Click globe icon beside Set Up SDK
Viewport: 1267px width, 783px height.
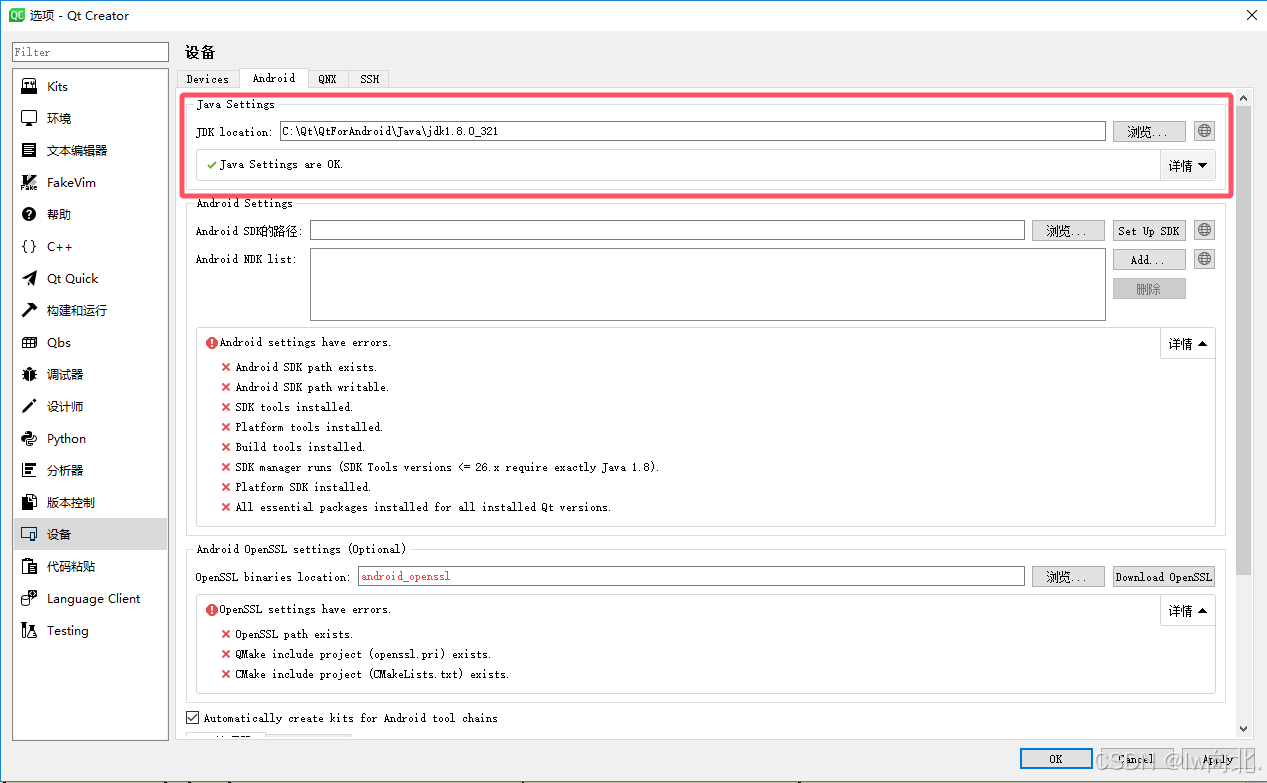(x=1204, y=230)
